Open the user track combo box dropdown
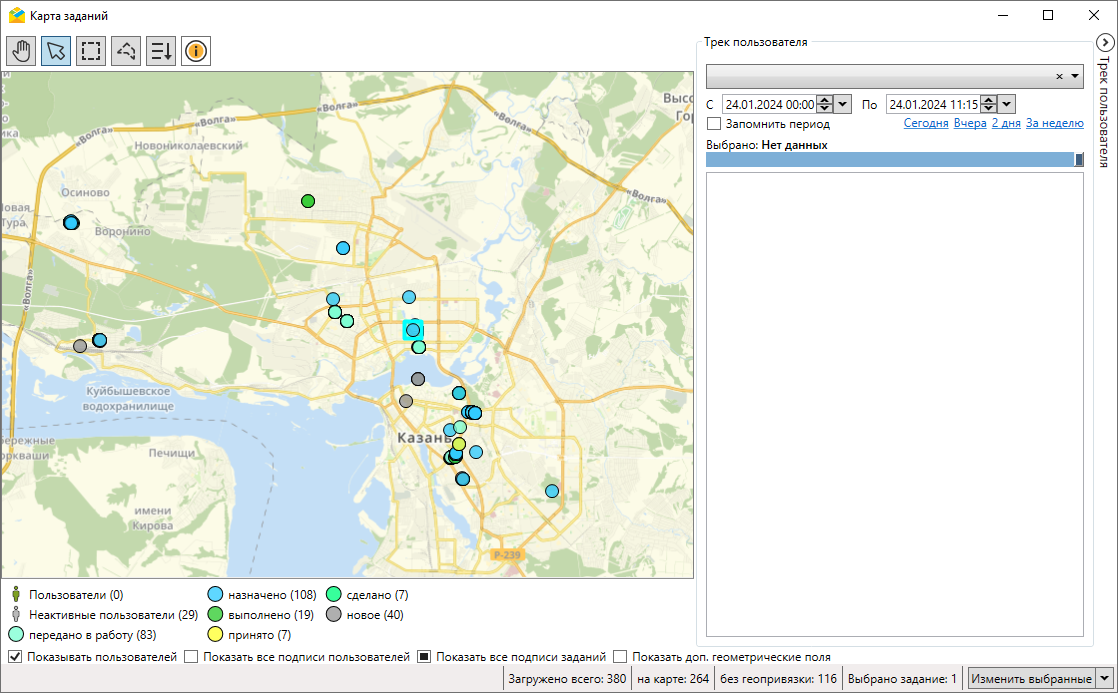The image size is (1118, 693). click(1075, 77)
